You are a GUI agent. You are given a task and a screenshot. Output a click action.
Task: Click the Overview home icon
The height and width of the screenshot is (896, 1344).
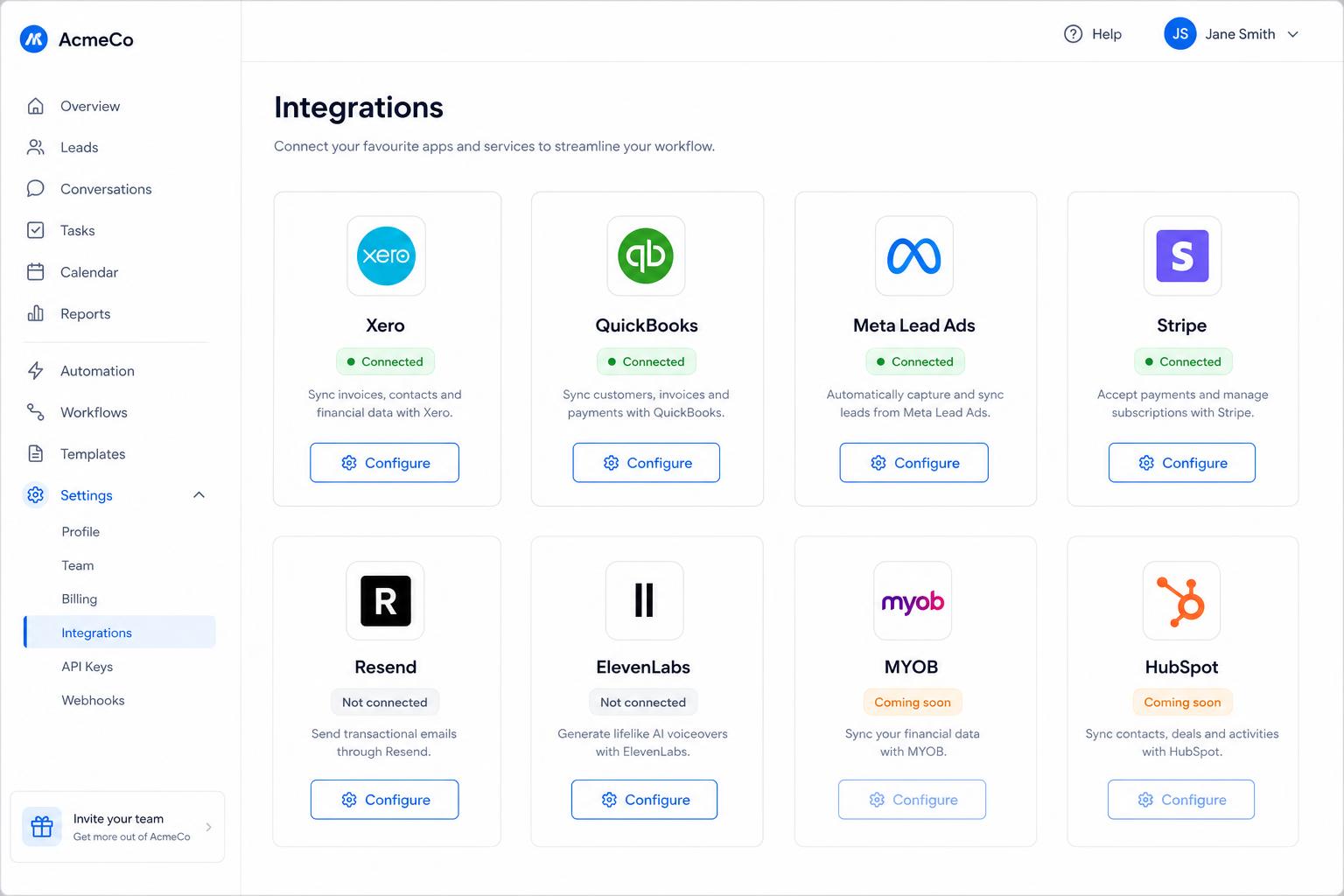[36, 106]
